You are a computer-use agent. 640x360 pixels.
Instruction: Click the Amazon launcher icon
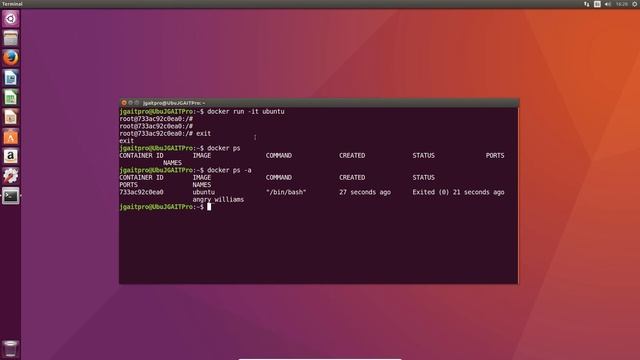11,156
